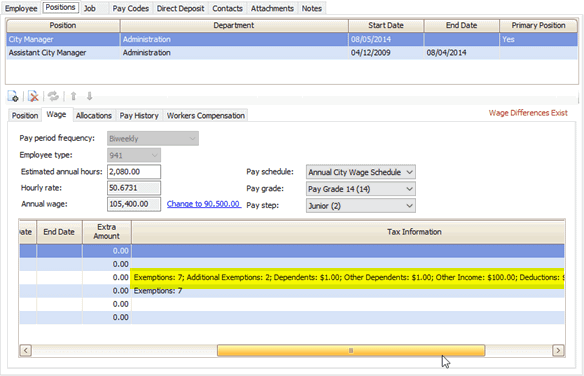Sort by the Position column header
This screenshot has width=584, height=376.
(63, 25)
